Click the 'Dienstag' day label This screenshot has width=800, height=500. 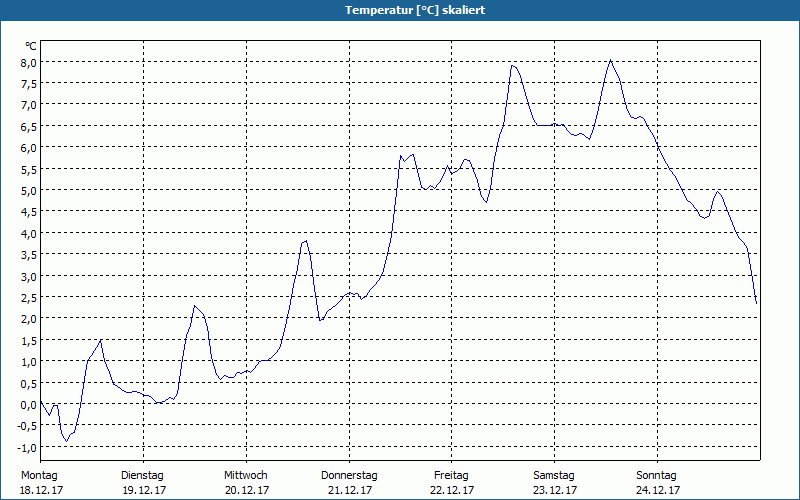(x=142, y=476)
